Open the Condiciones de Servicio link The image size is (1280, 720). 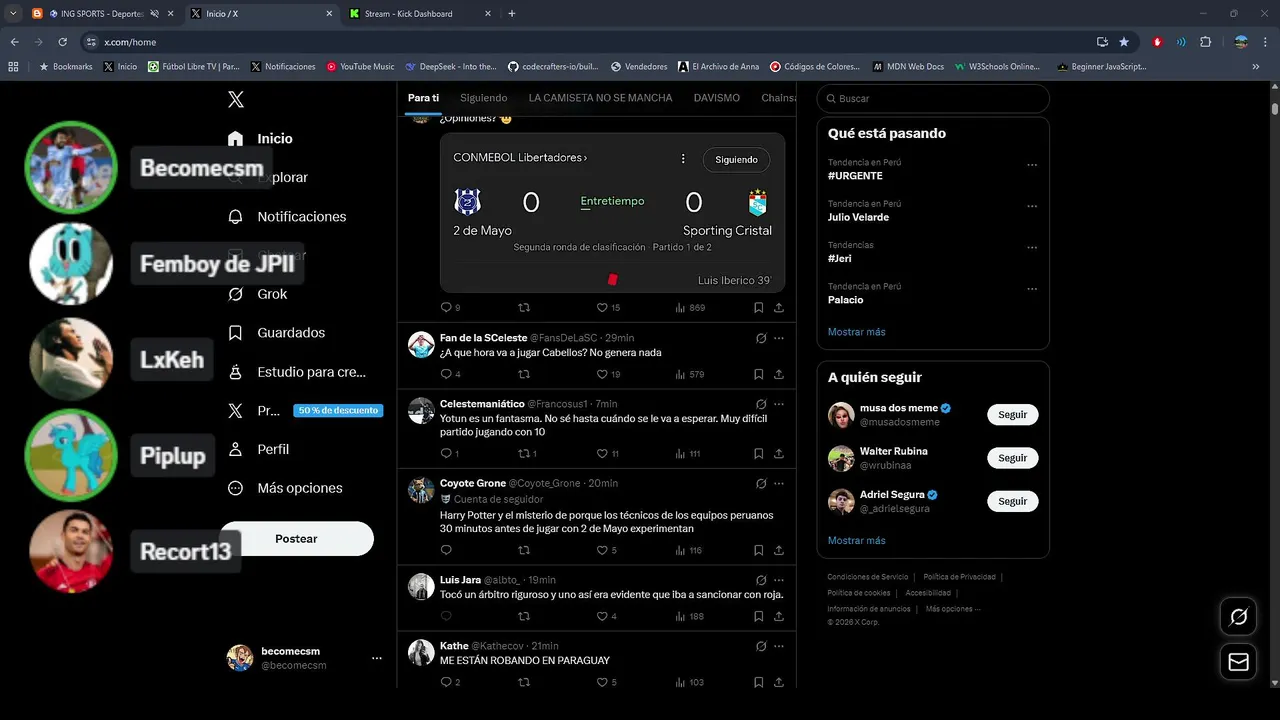(x=867, y=577)
